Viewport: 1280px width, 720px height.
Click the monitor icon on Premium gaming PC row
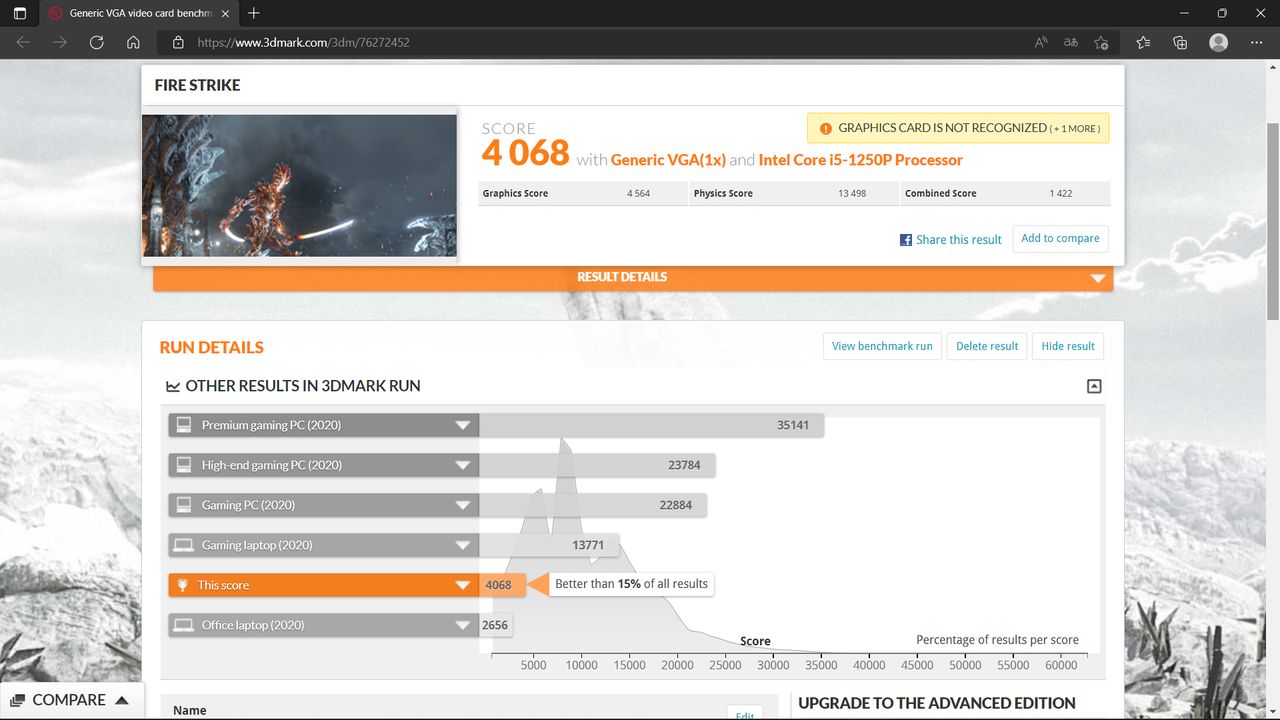184,424
